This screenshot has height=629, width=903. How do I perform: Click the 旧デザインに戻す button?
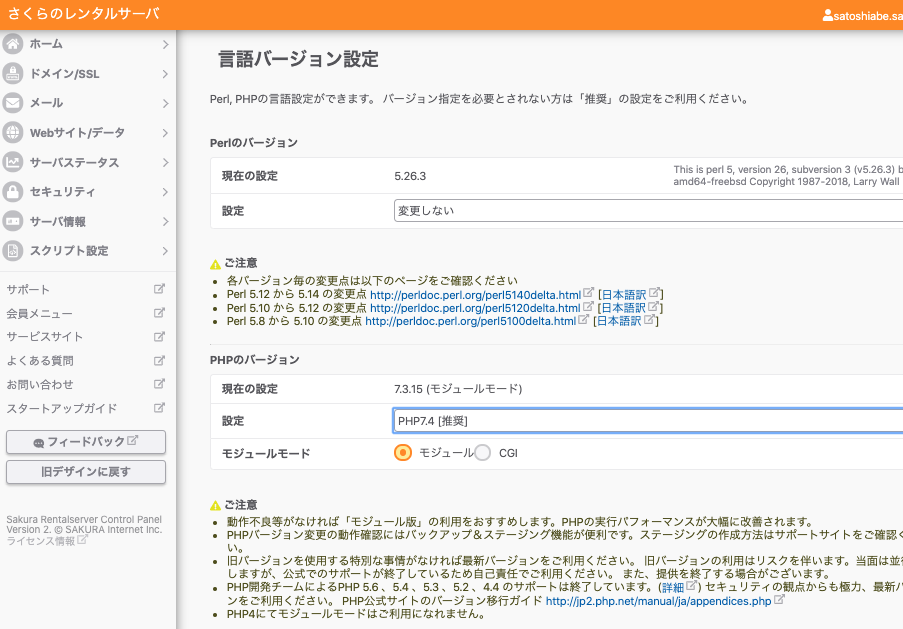(86, 471)
